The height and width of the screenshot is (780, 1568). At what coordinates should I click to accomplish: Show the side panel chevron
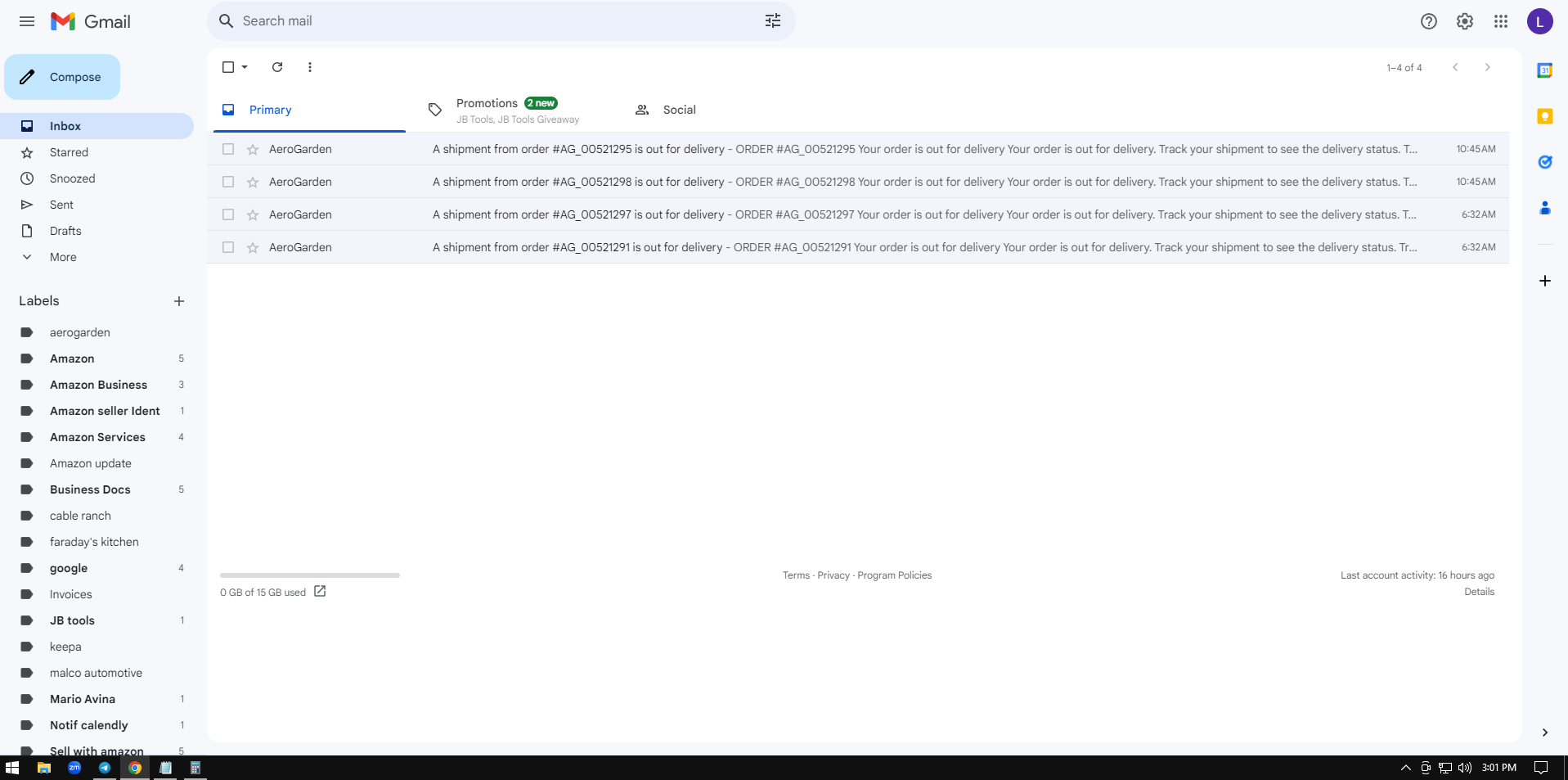pyautogui.click(x=1545, y=733)
